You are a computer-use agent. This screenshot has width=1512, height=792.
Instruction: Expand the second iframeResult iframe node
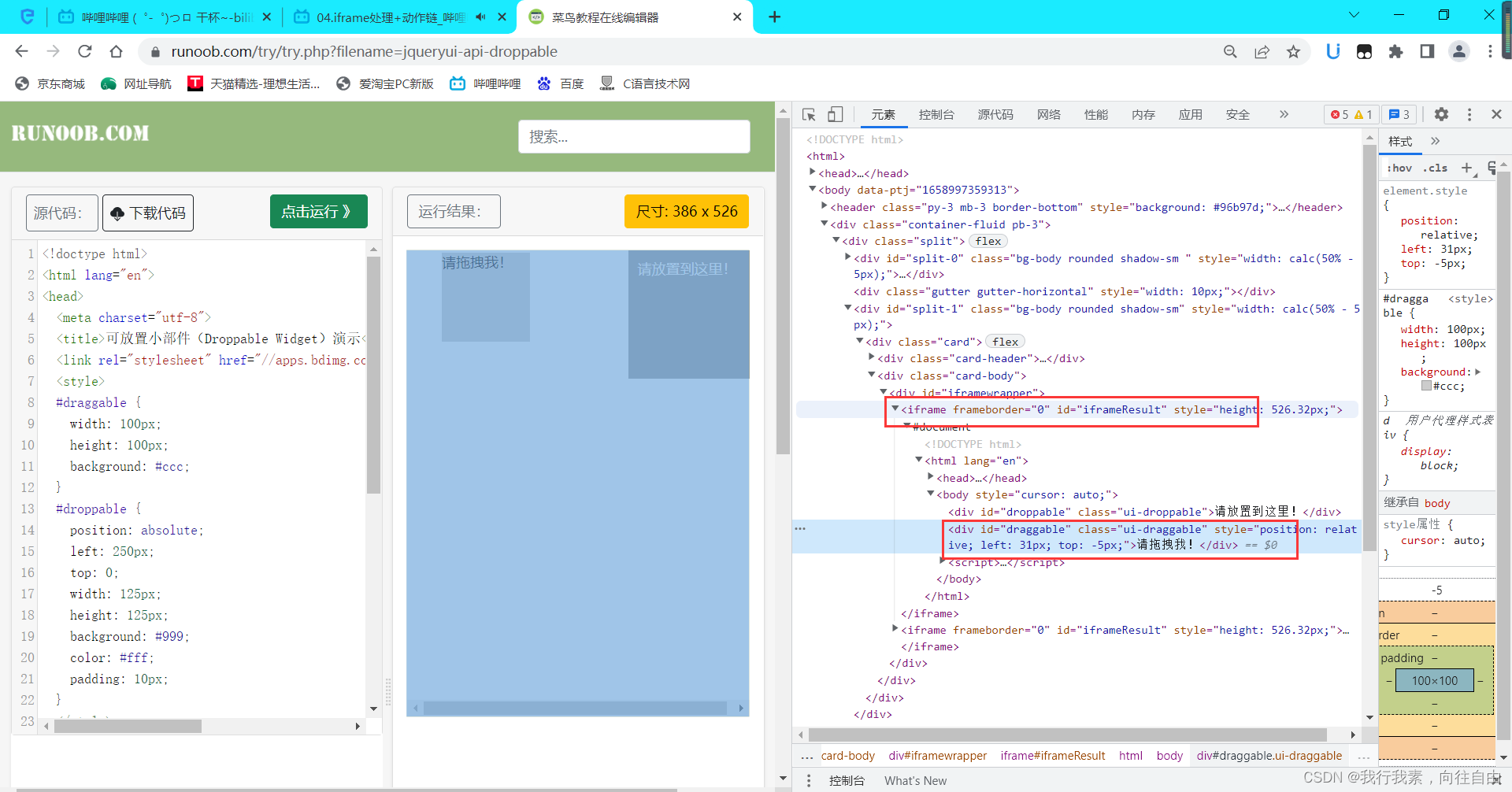pos(895,629)
